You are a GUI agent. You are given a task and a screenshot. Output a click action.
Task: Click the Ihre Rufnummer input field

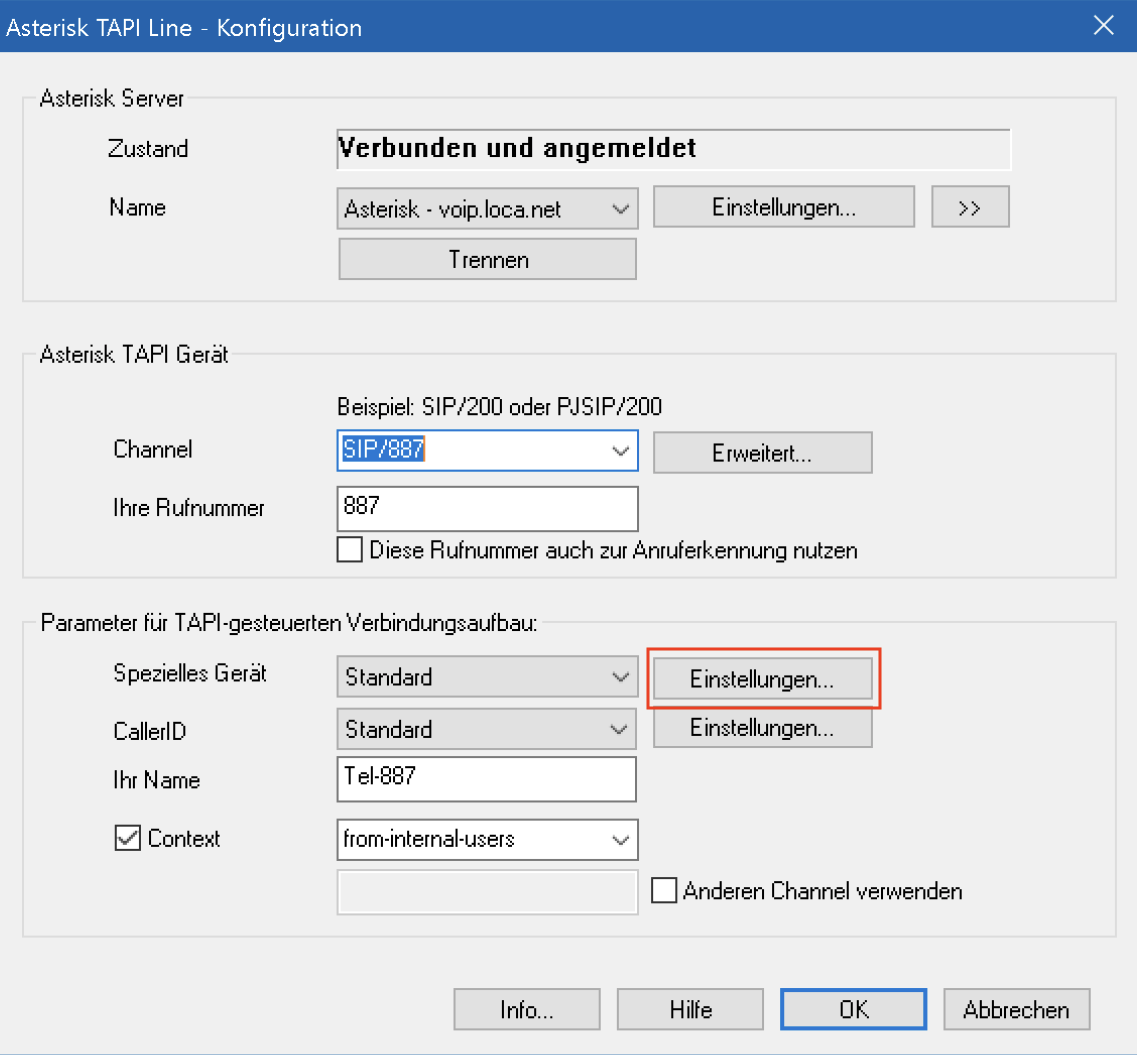click(x=487, y=508)
